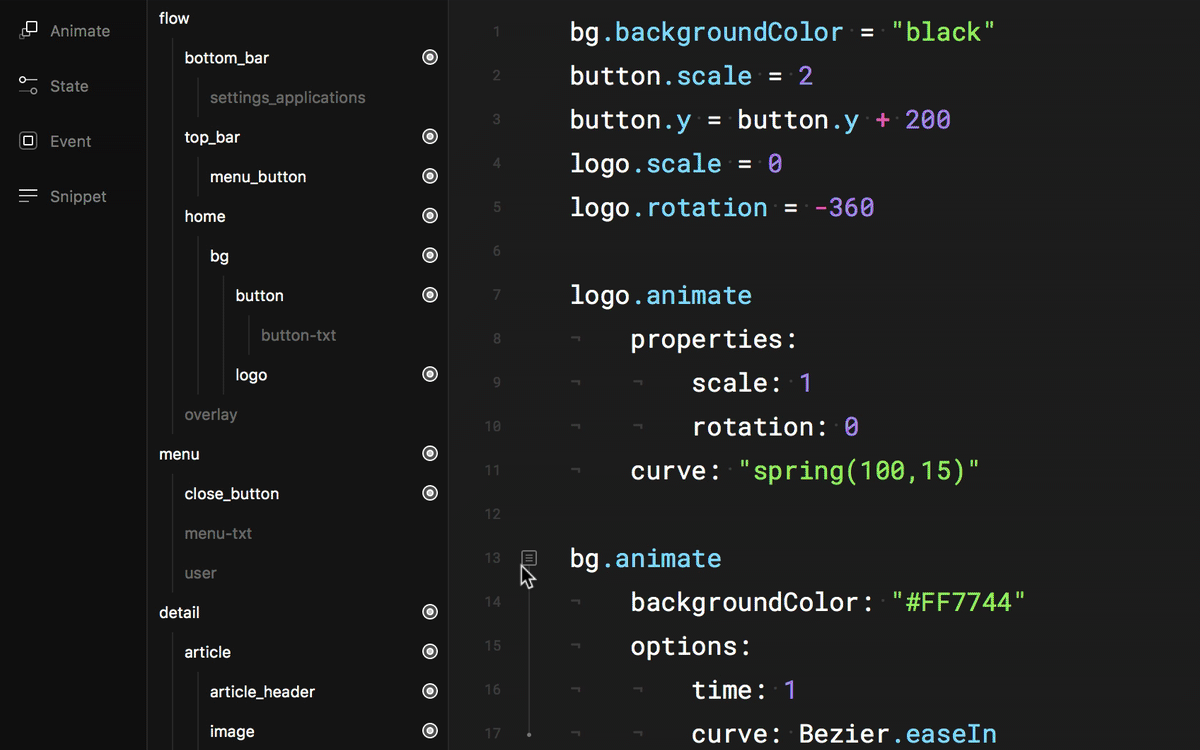Click the fold icon beside line 13
The image size is (1200, 750).
pyautogui.click(x=529, y=557)
